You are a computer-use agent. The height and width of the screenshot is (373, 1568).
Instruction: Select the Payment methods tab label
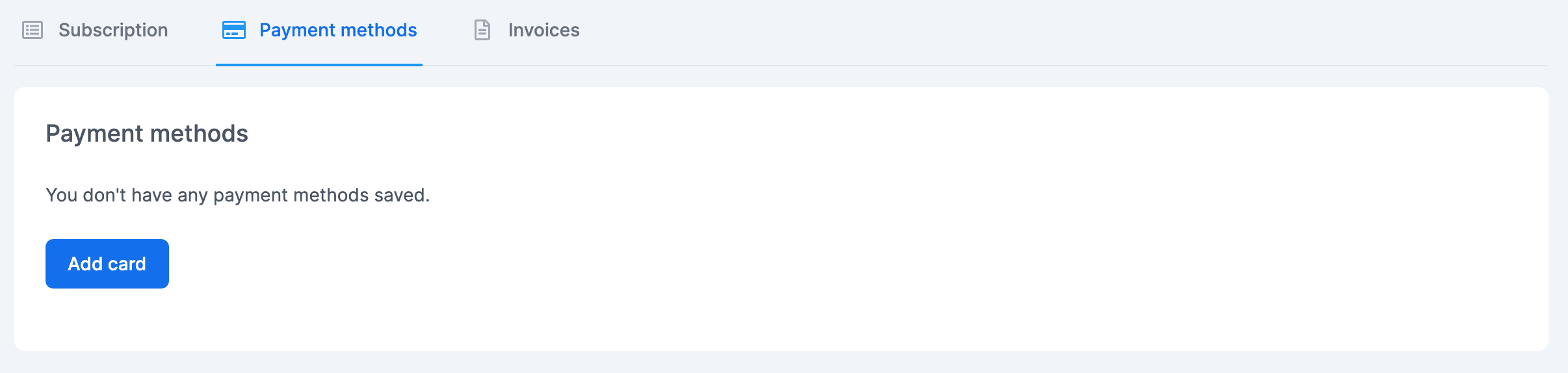click(x=338, y=30)
